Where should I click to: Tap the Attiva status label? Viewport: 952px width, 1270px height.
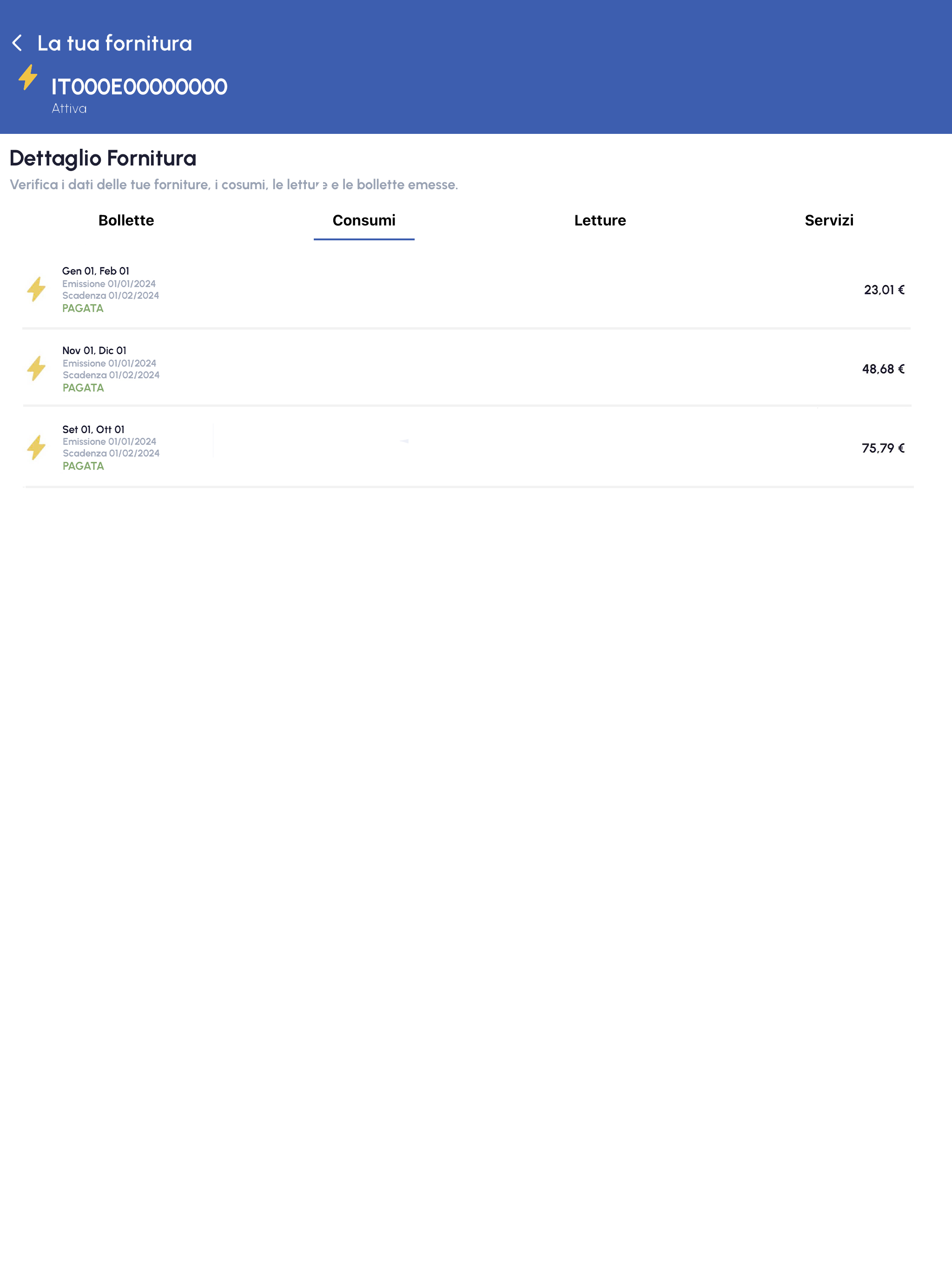69,108
